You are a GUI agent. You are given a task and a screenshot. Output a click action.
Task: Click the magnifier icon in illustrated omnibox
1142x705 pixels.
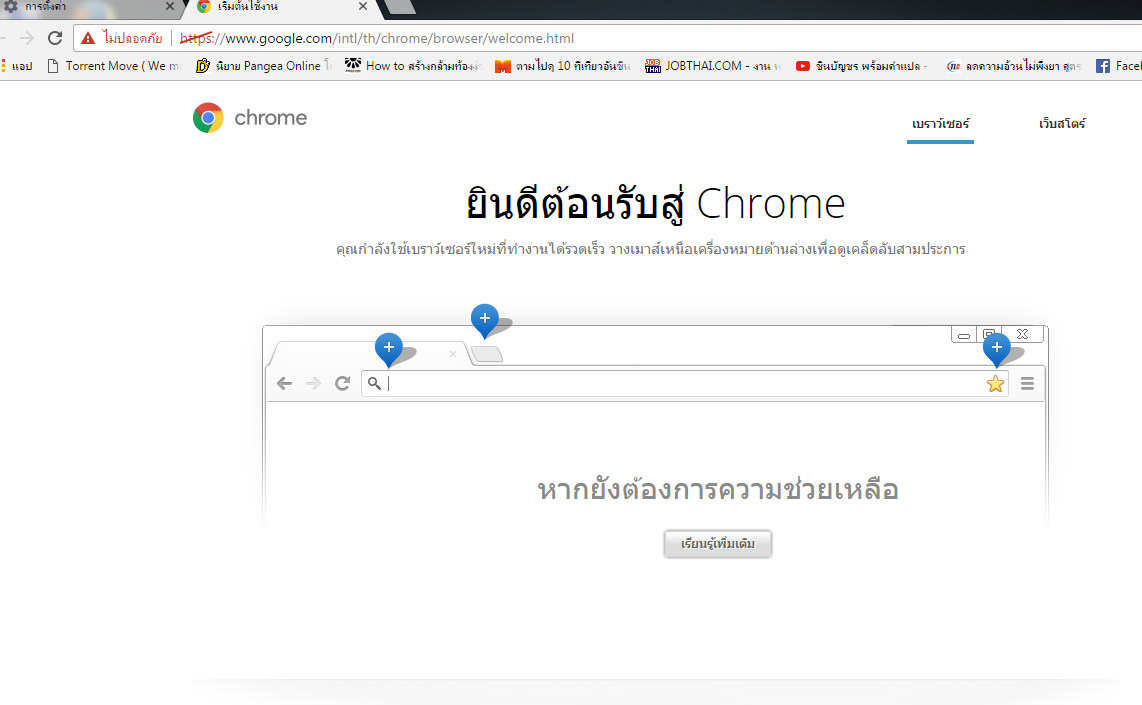(374, 383)
